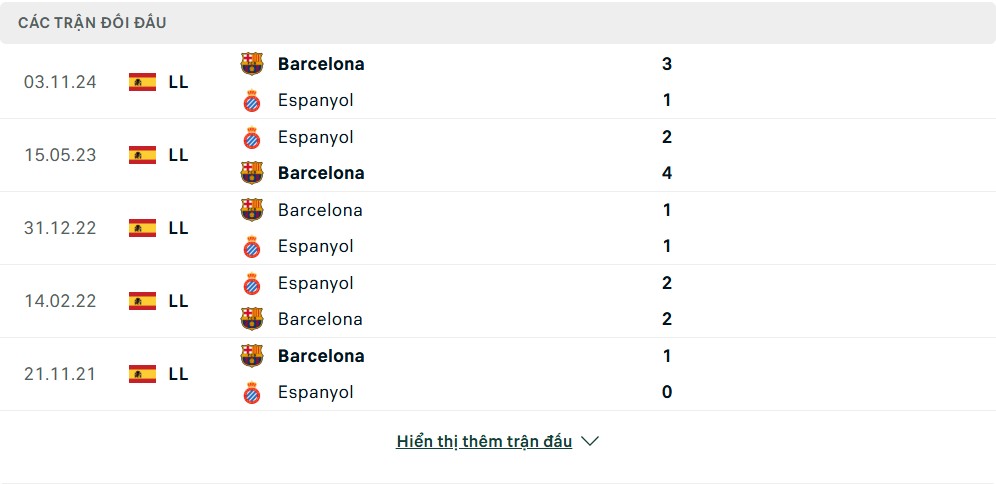Open Barcelona team name in 03.11.24 match
This screenshot has height=484, width=996.
pyautogui.click(x=321, y=64)
